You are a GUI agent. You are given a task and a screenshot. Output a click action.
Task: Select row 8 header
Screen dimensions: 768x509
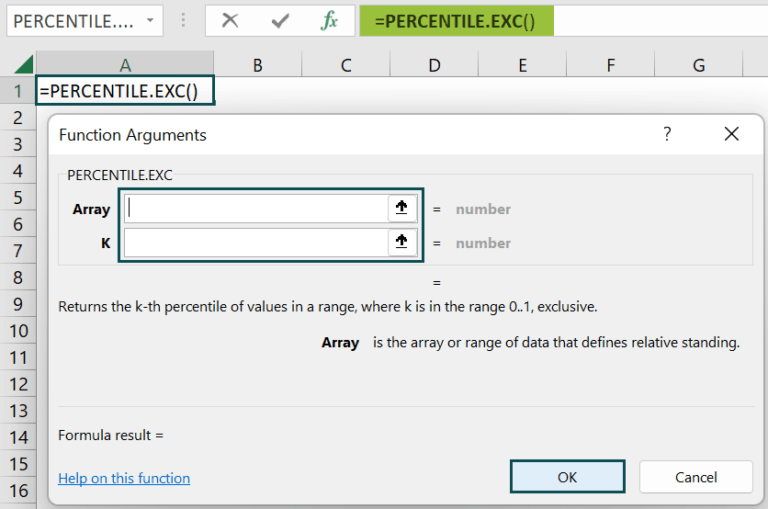coord(18,277)
